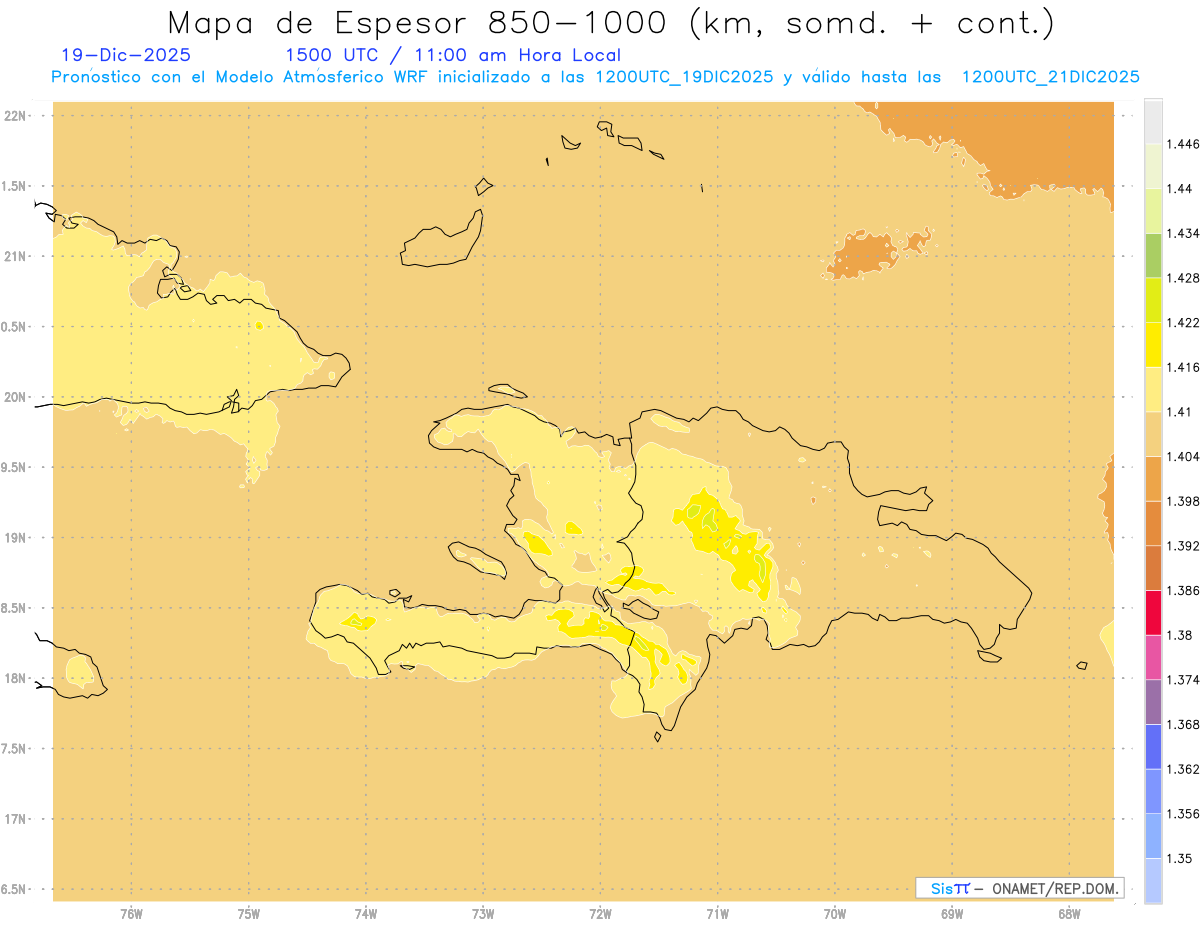Click the colorbar value '1.422'

coord(1183,323)
